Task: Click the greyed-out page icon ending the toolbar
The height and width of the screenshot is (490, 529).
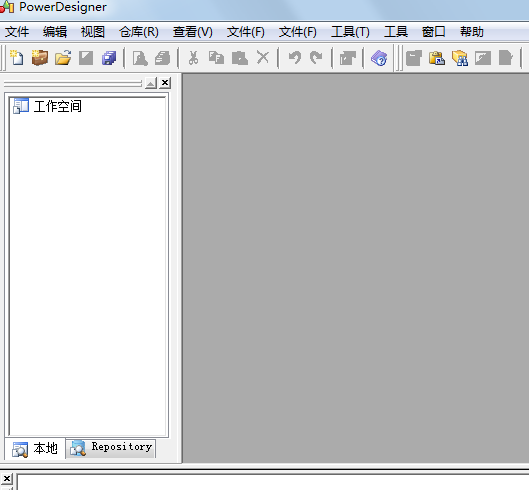Action: click(x=506, y=58)
